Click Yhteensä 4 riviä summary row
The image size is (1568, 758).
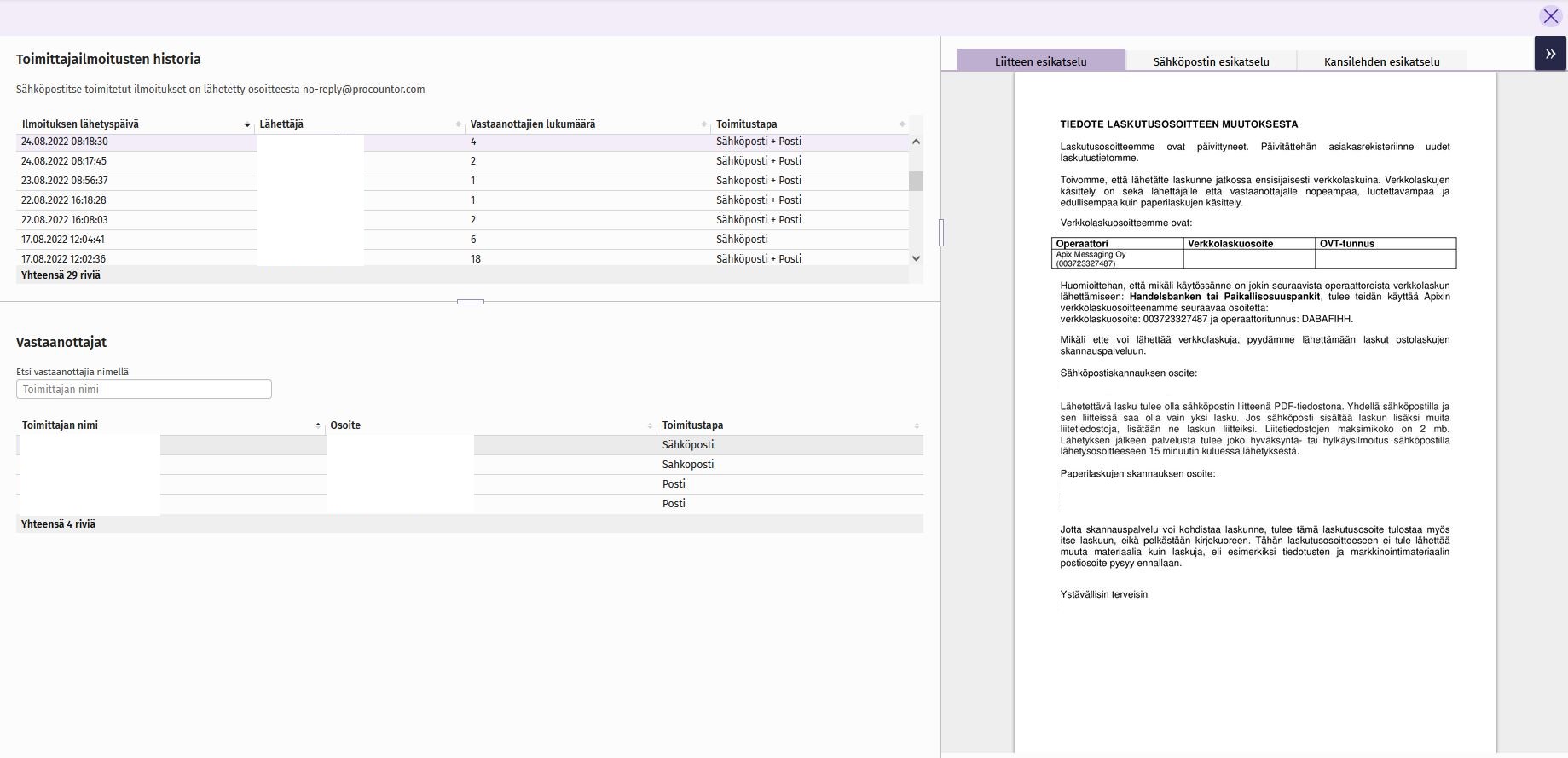click(x=470, y=524)
